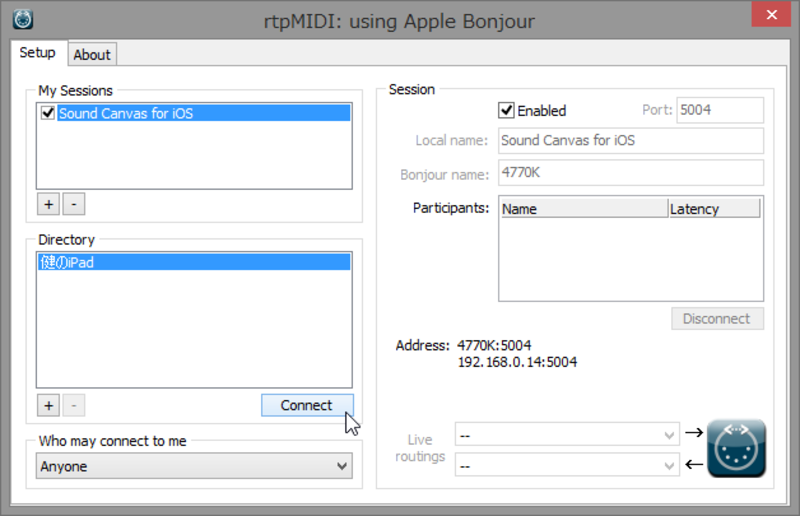Connect to the selected directory device

[307, 405]
